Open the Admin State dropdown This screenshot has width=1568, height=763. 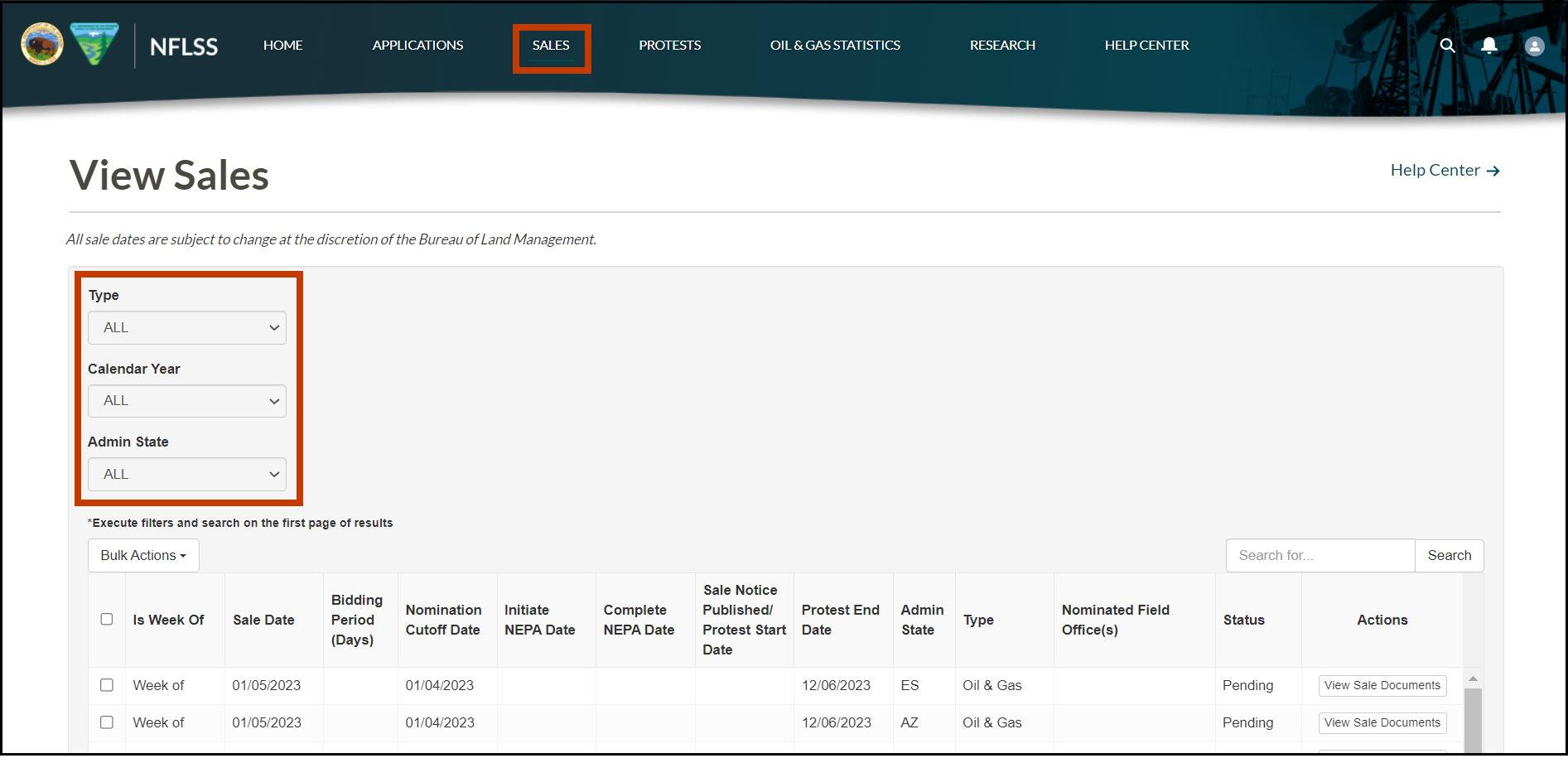[186, 474]
